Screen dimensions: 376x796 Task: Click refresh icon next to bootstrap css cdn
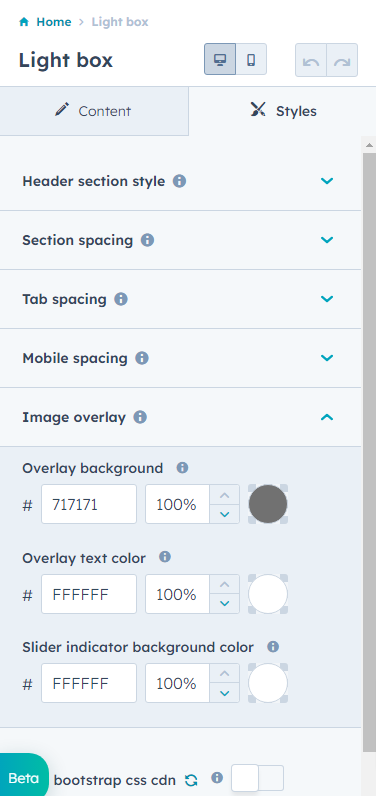191,780
